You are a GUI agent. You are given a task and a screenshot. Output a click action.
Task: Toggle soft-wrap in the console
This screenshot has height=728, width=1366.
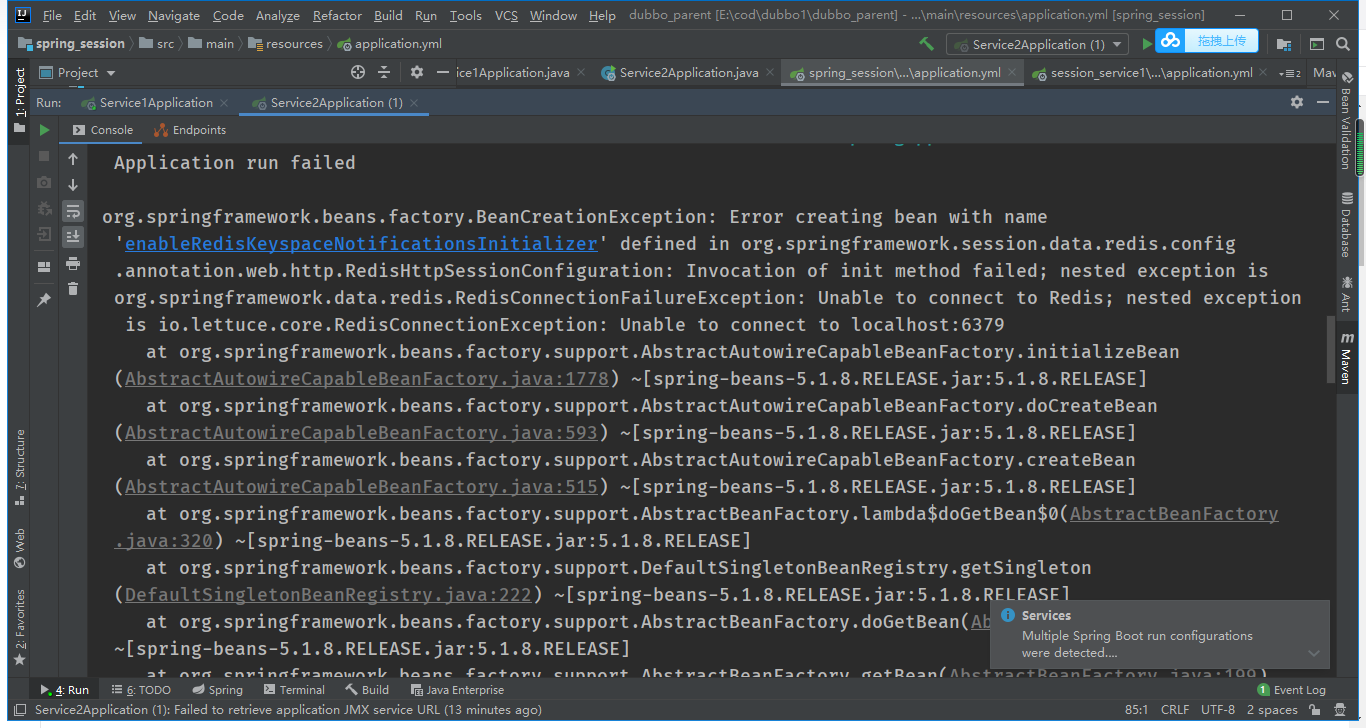coord(73,211)
